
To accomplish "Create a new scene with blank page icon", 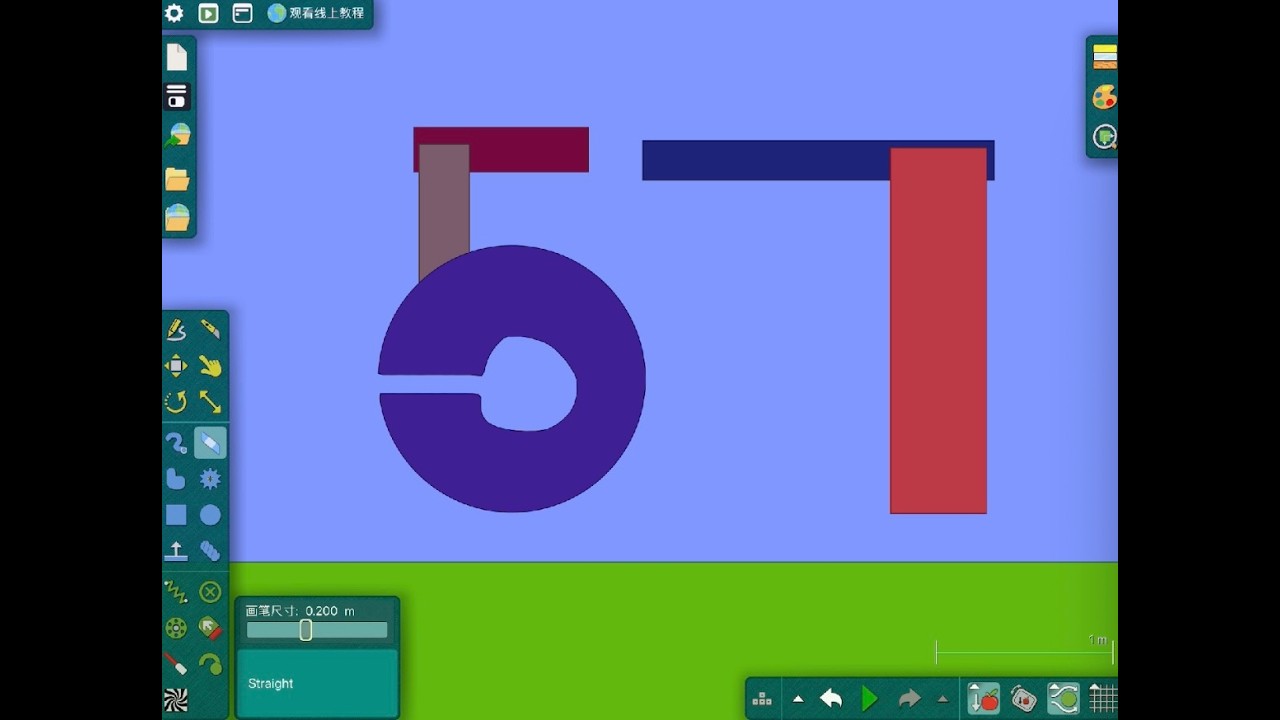I will point(177,57).
